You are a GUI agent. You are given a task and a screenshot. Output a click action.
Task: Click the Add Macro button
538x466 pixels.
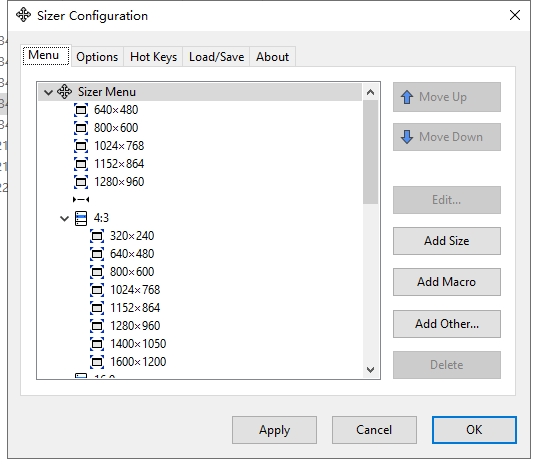(447, 282)
